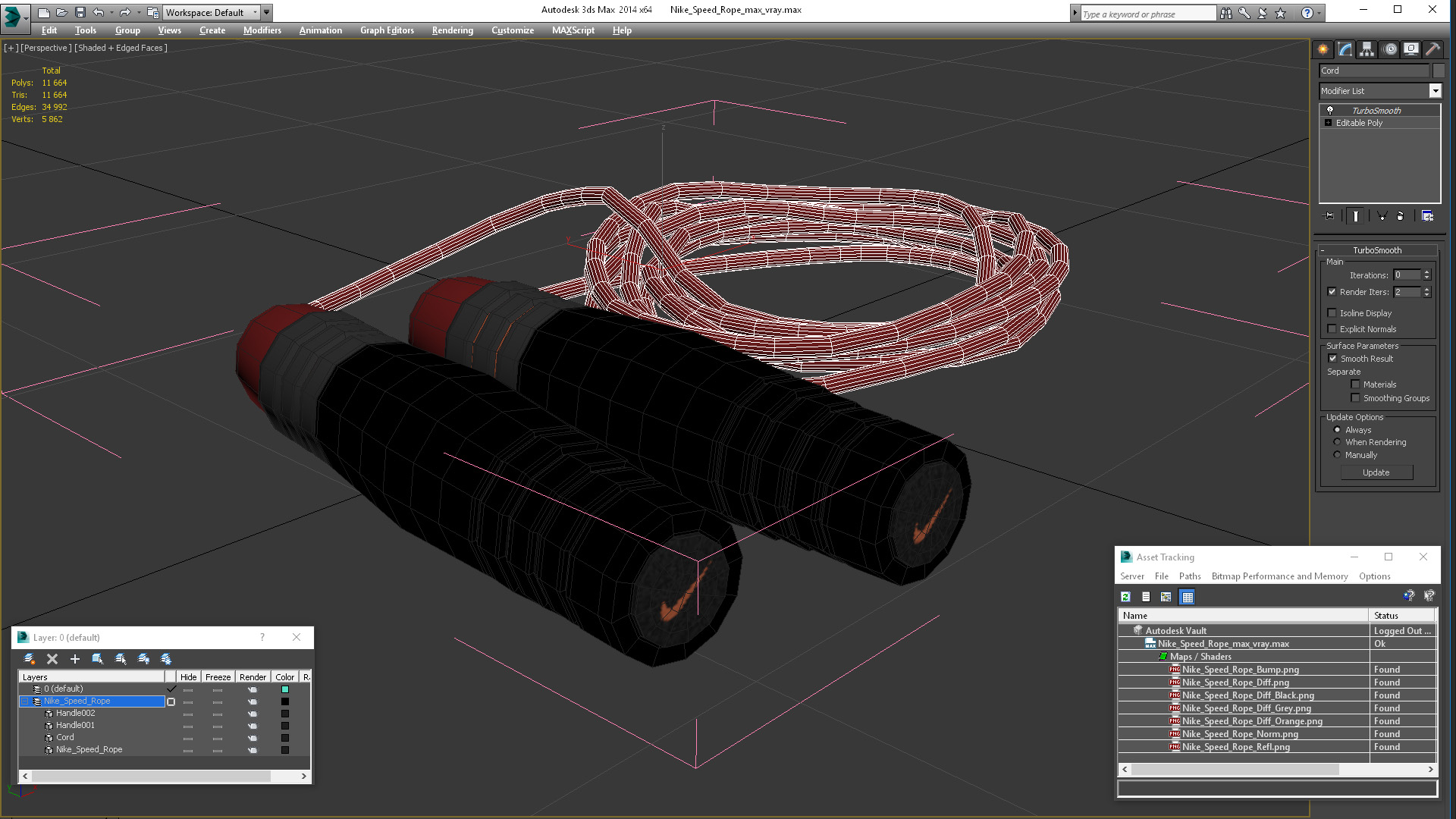Image resolution: width=1456 pixels, height=819 pixels.
Task: Open the Utilities hammer panel tab
Action: (1432, 49)
